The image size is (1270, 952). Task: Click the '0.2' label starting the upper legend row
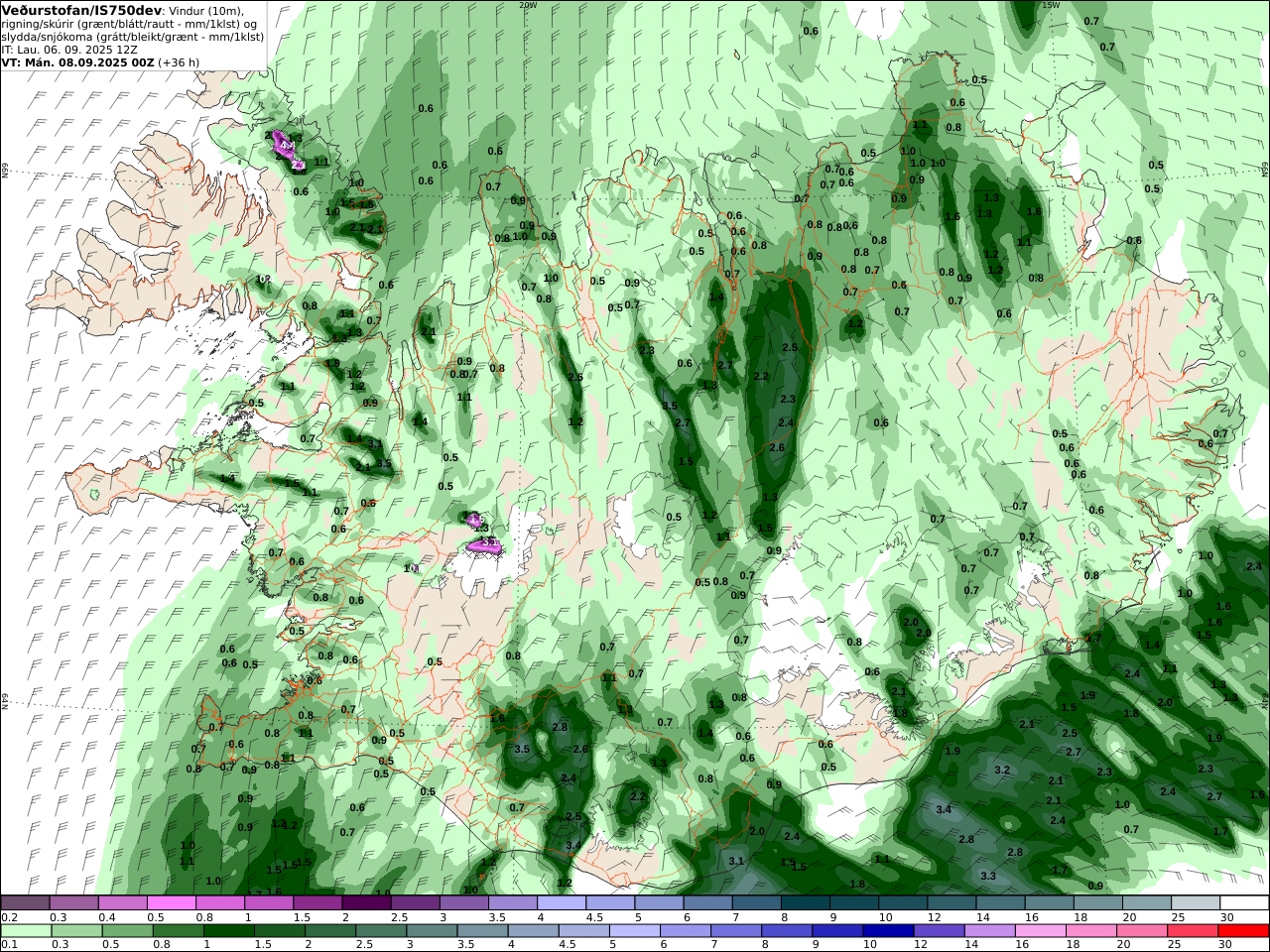9,917
